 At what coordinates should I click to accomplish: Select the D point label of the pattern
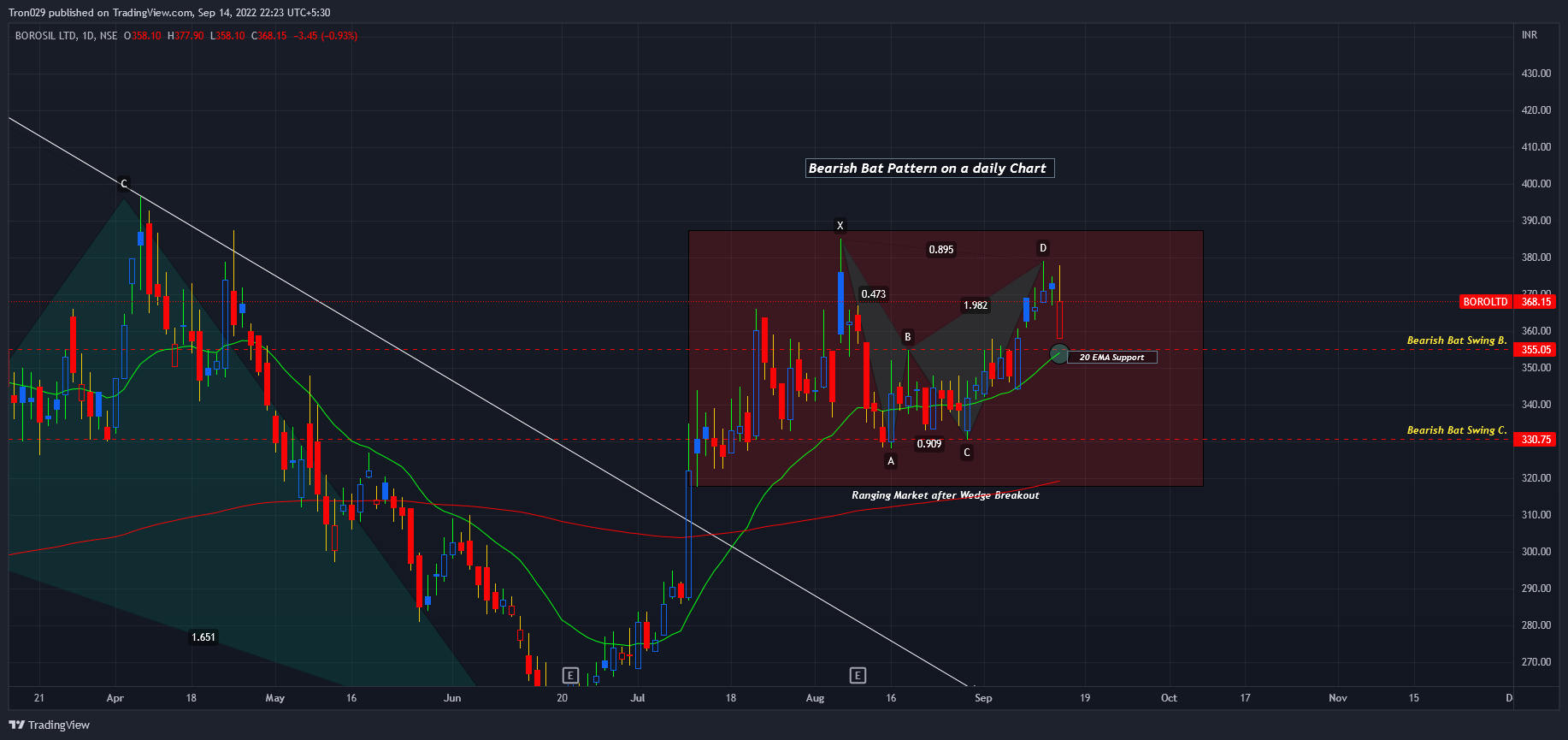click(x=1043, y=248)
